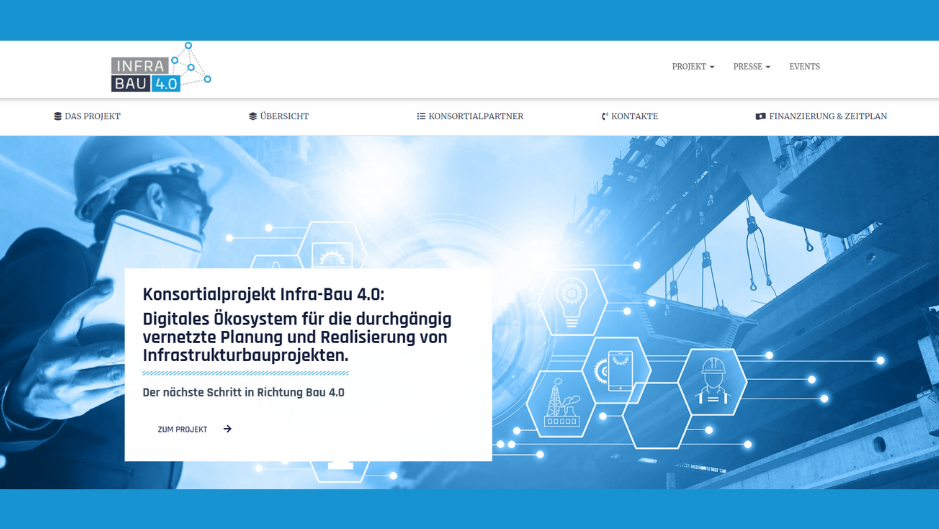939x529 pixels.
Task: Navigate to the KONTAKTE section
Action: click(x=629, y=116)
